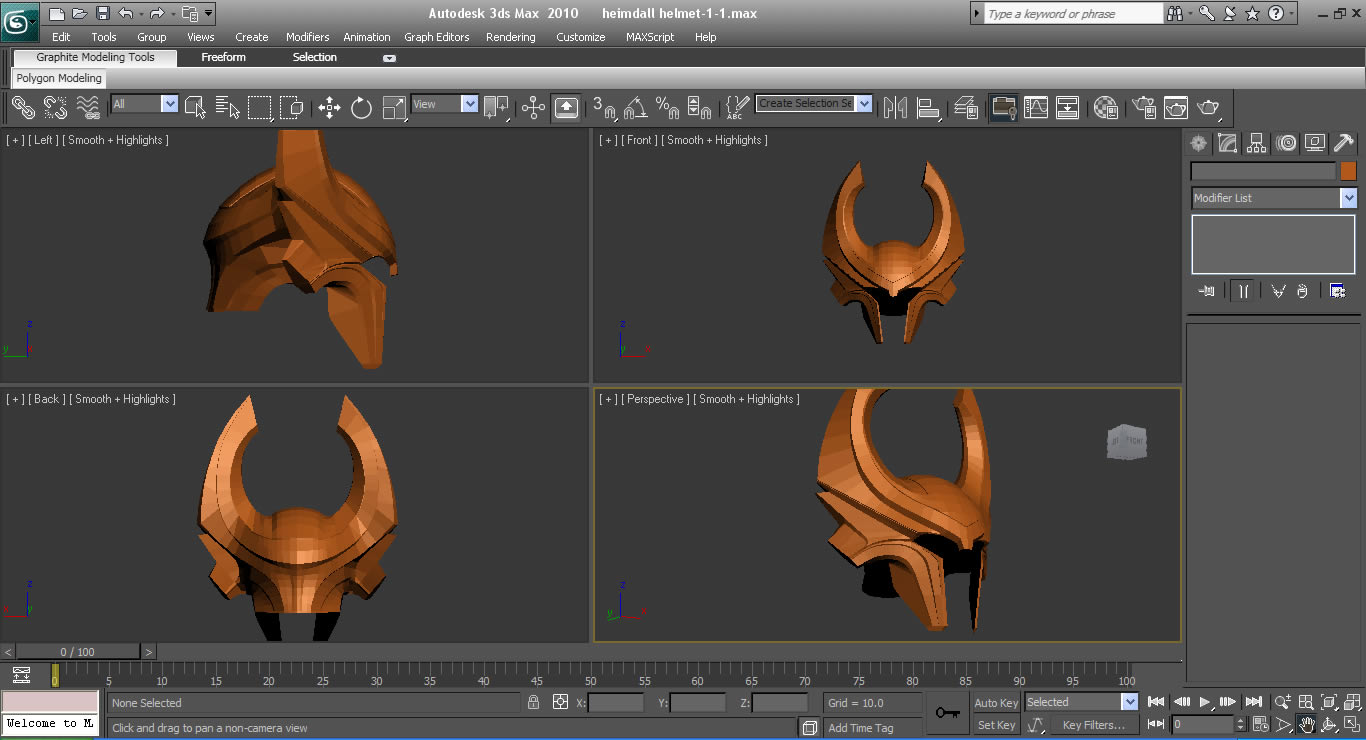This screenshot has height=740, width=1366.
Task: Open the Key Filters dialog
Action: (1094, 725)
